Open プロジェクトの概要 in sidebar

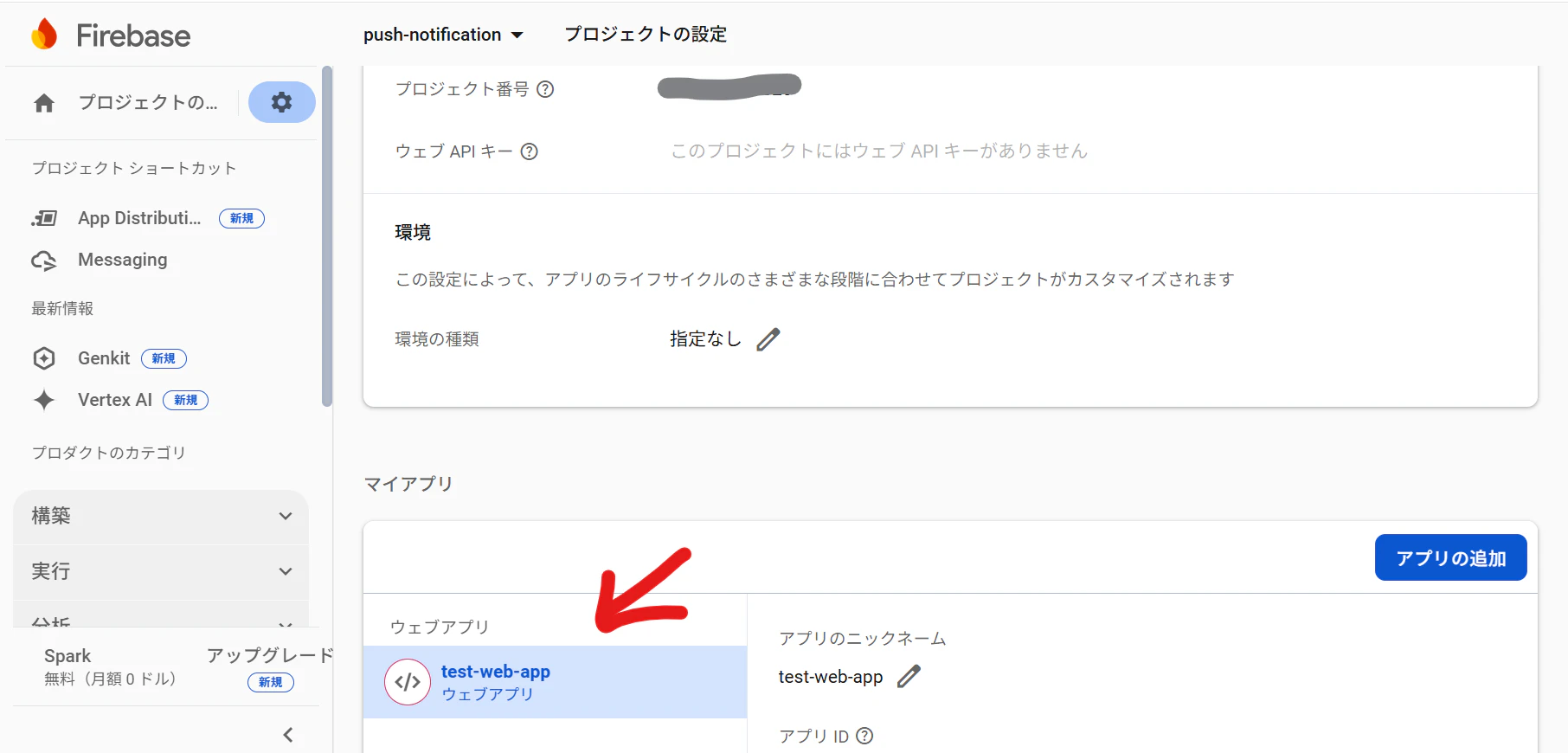(x=148, y=102)
